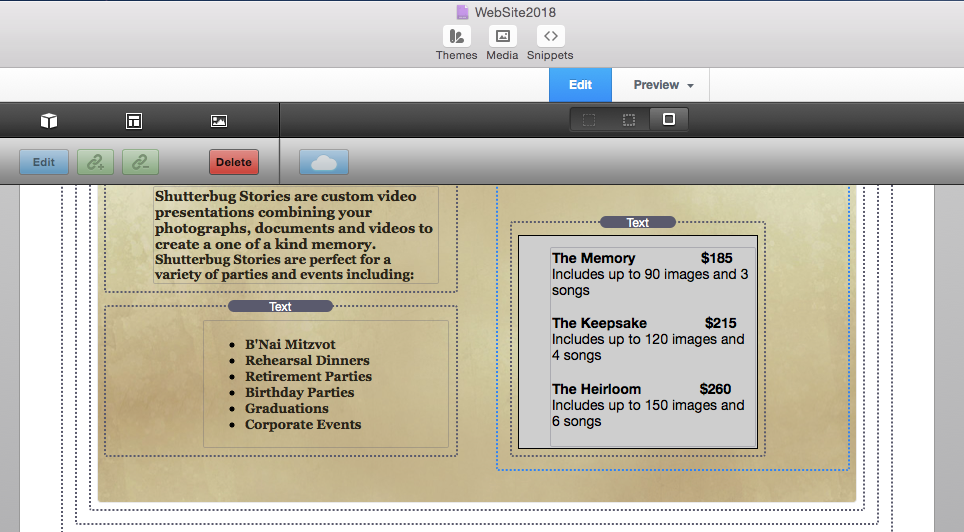Click the red Delete button
964x532 pixels.
pos(234,162)
